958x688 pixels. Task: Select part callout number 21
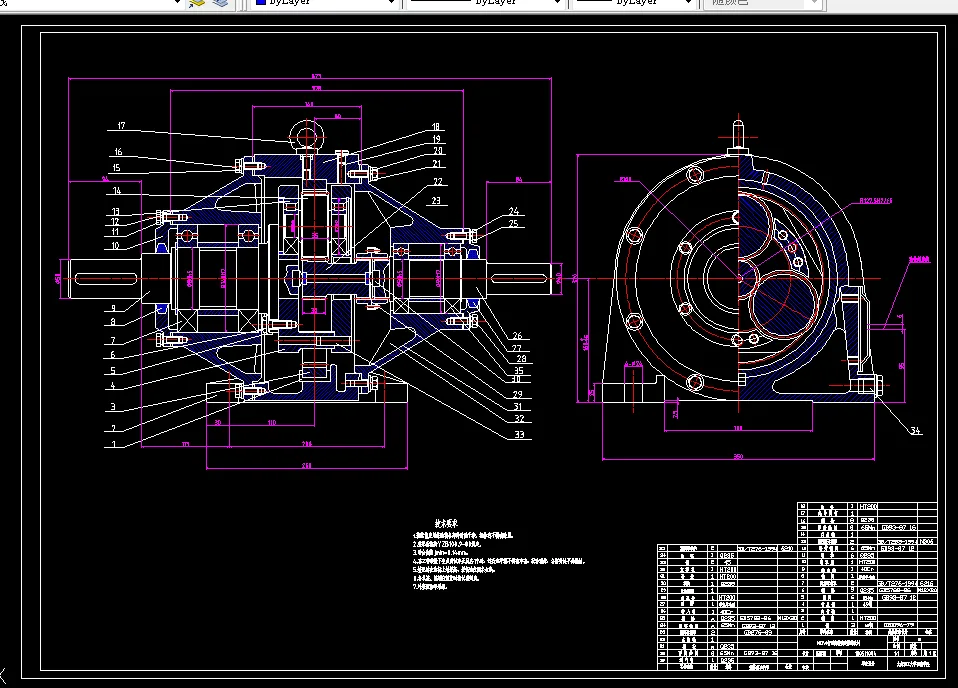[x=436, y=163]
